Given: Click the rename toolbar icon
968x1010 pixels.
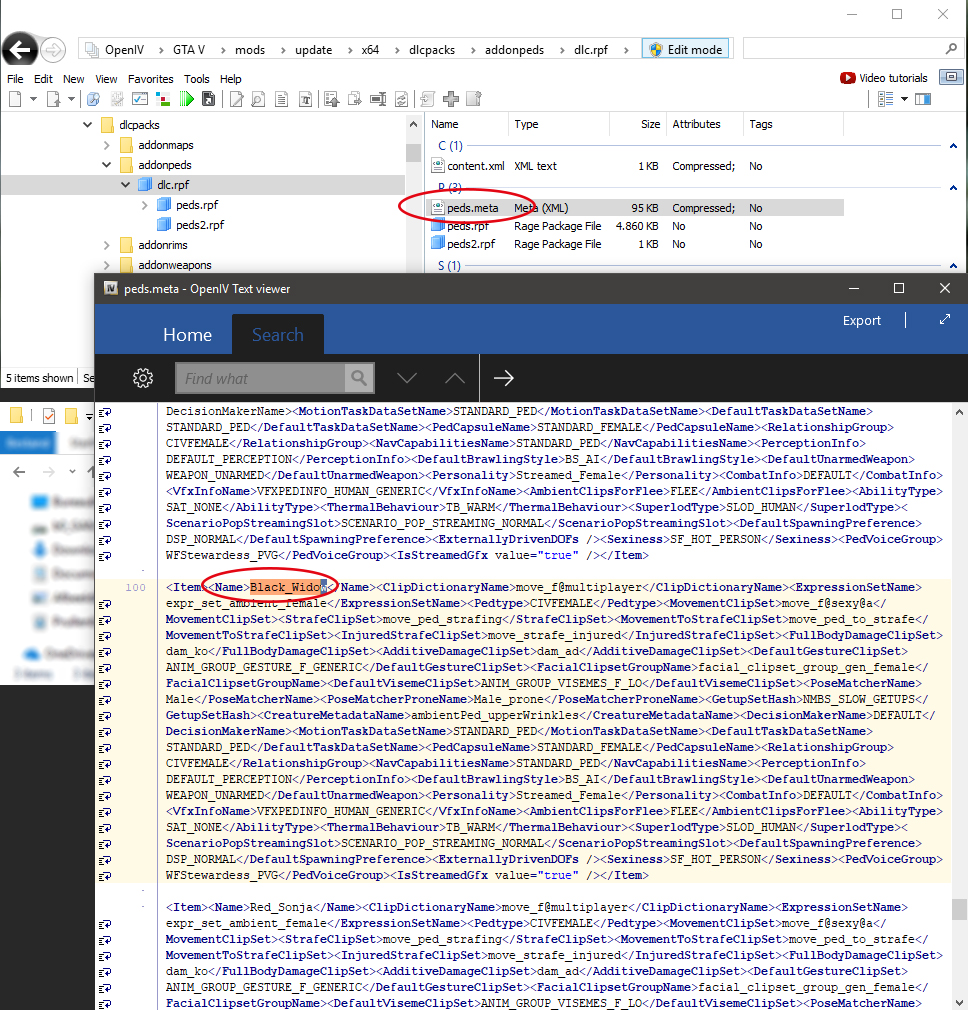Looking at the screenshot, I should coord(378,99).
